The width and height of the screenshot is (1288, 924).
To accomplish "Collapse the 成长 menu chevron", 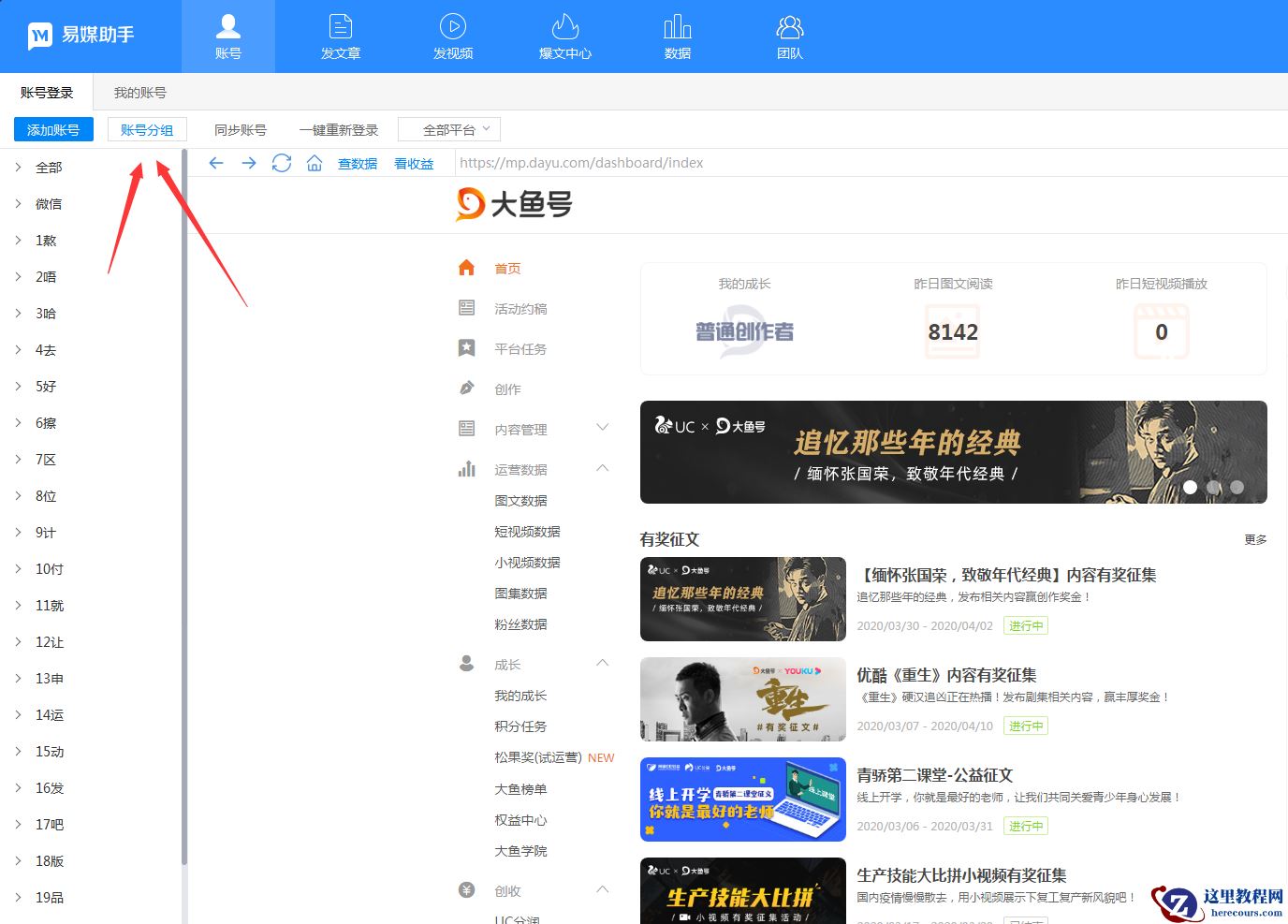I will pos(603,663).
